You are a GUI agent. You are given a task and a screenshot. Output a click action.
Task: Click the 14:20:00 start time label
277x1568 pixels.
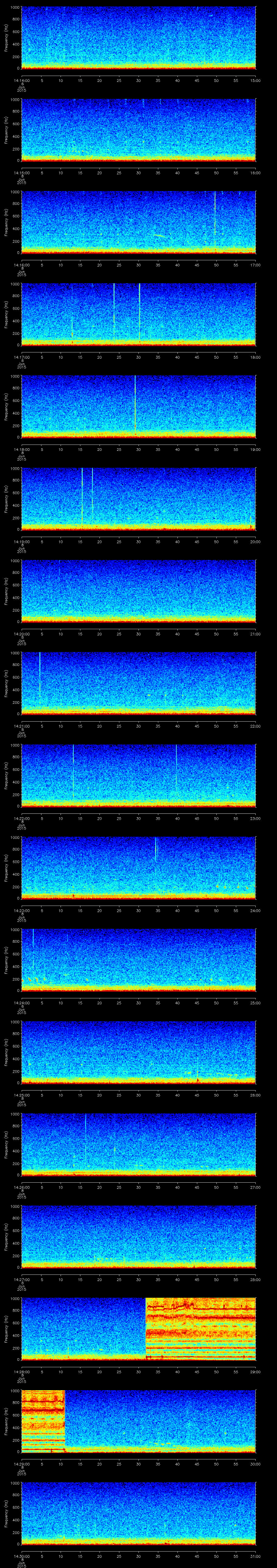[x=21, y=634]
